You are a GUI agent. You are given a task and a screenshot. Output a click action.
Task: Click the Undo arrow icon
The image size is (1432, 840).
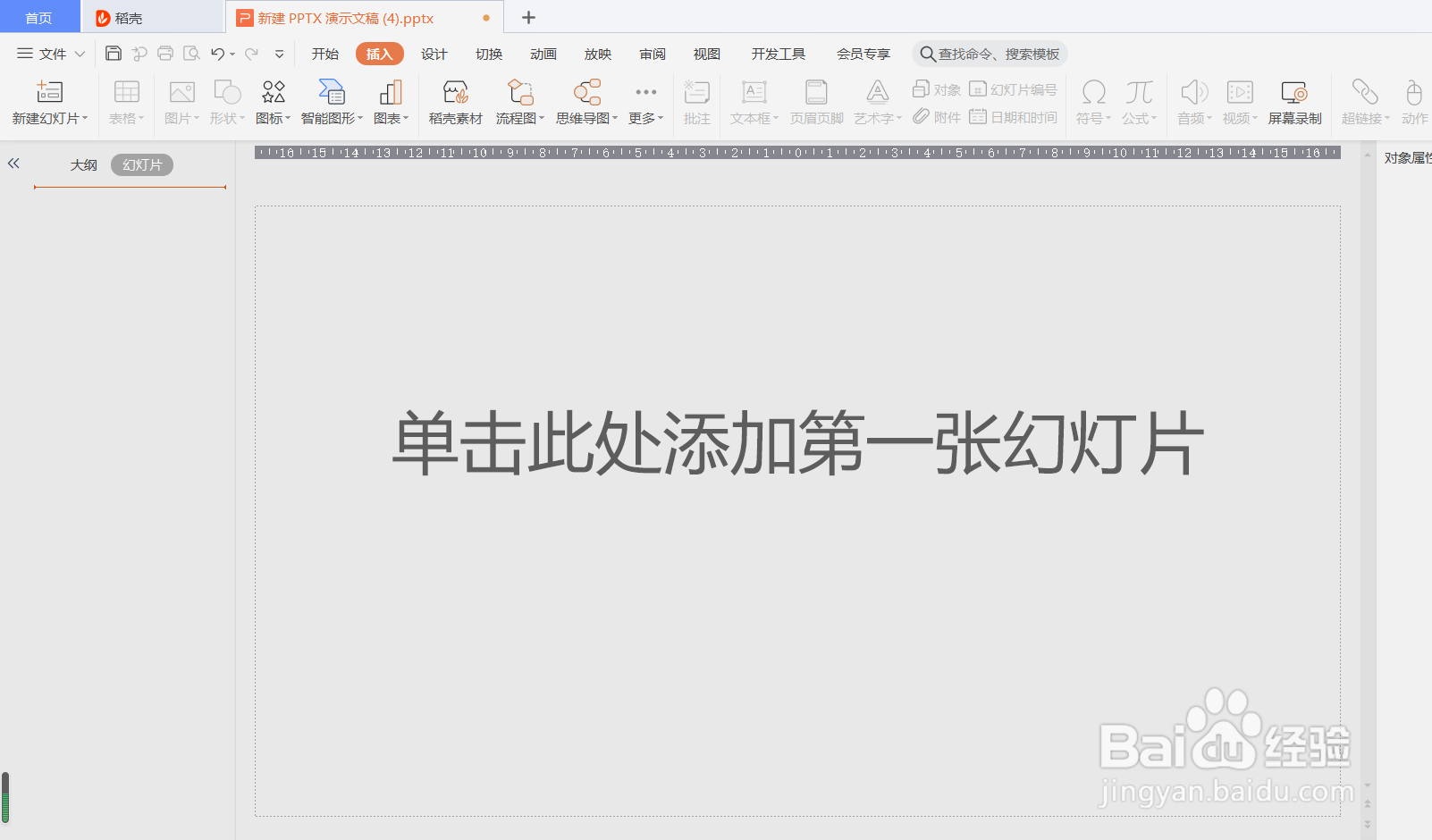[217, 54]
